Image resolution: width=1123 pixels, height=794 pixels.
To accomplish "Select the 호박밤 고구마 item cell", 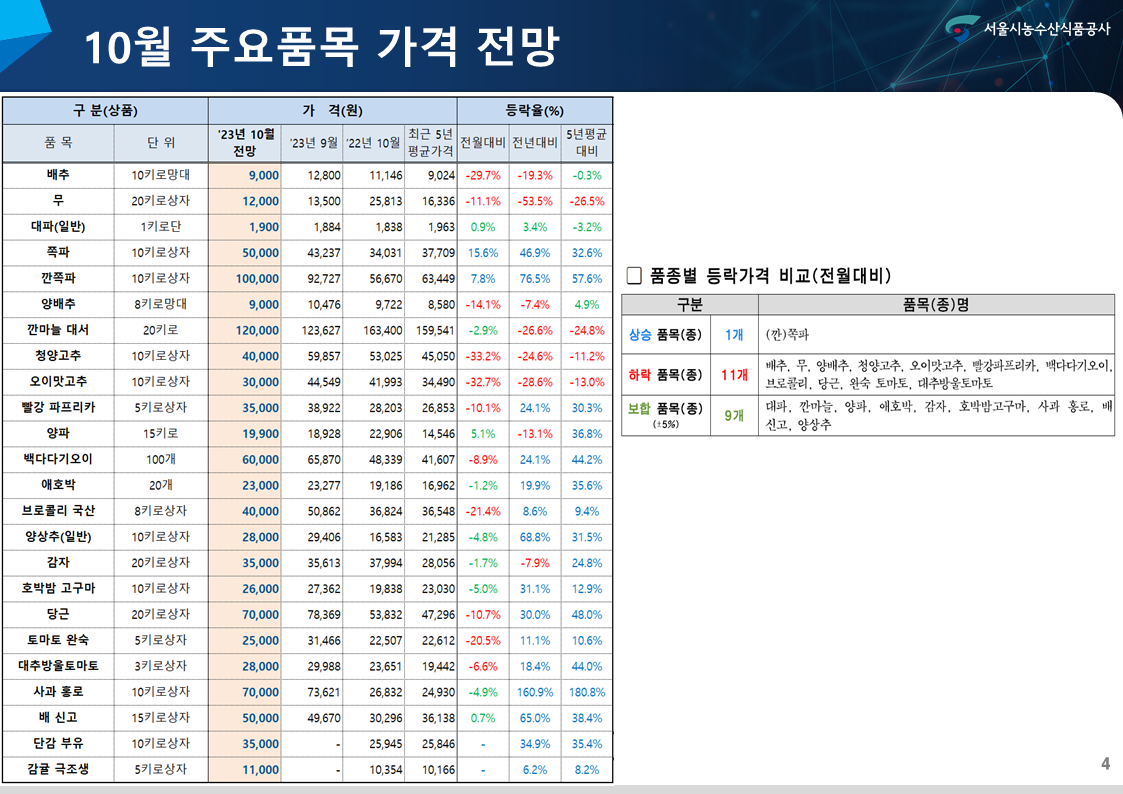I will pos(58,589).
